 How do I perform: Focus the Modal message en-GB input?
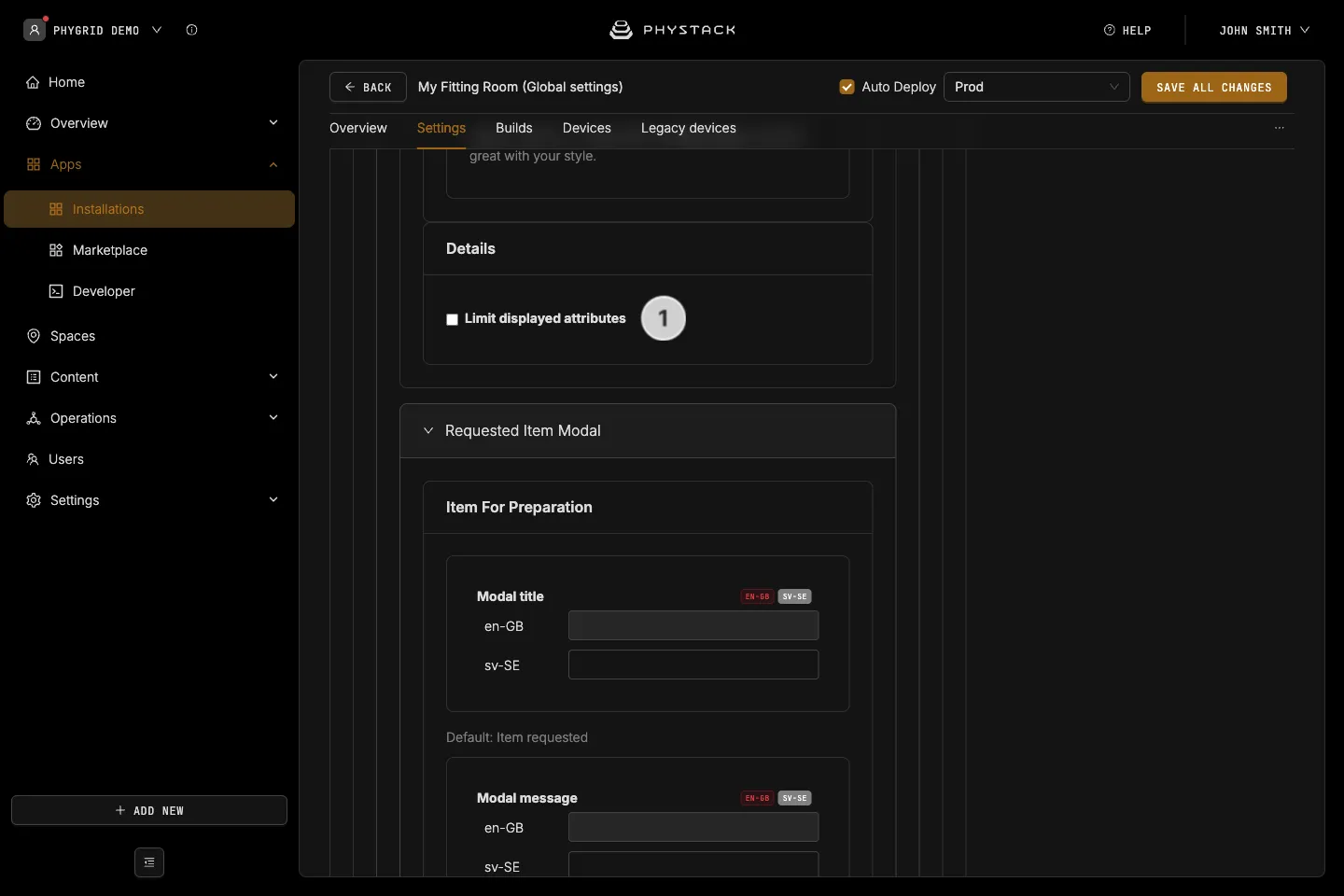(x=693, y=827)
